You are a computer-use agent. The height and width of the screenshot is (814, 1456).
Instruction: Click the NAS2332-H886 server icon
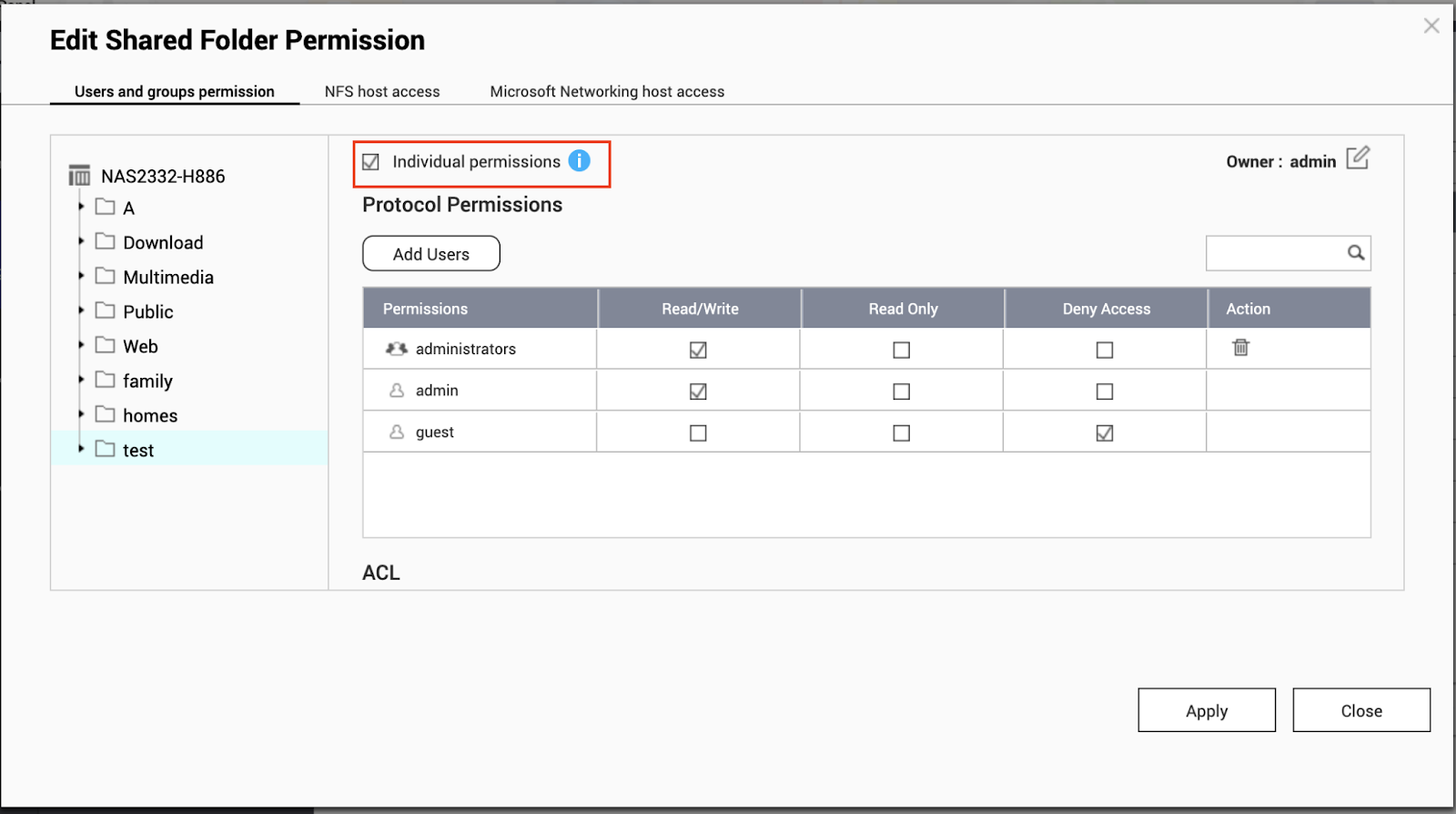click(x=80, y=176)
